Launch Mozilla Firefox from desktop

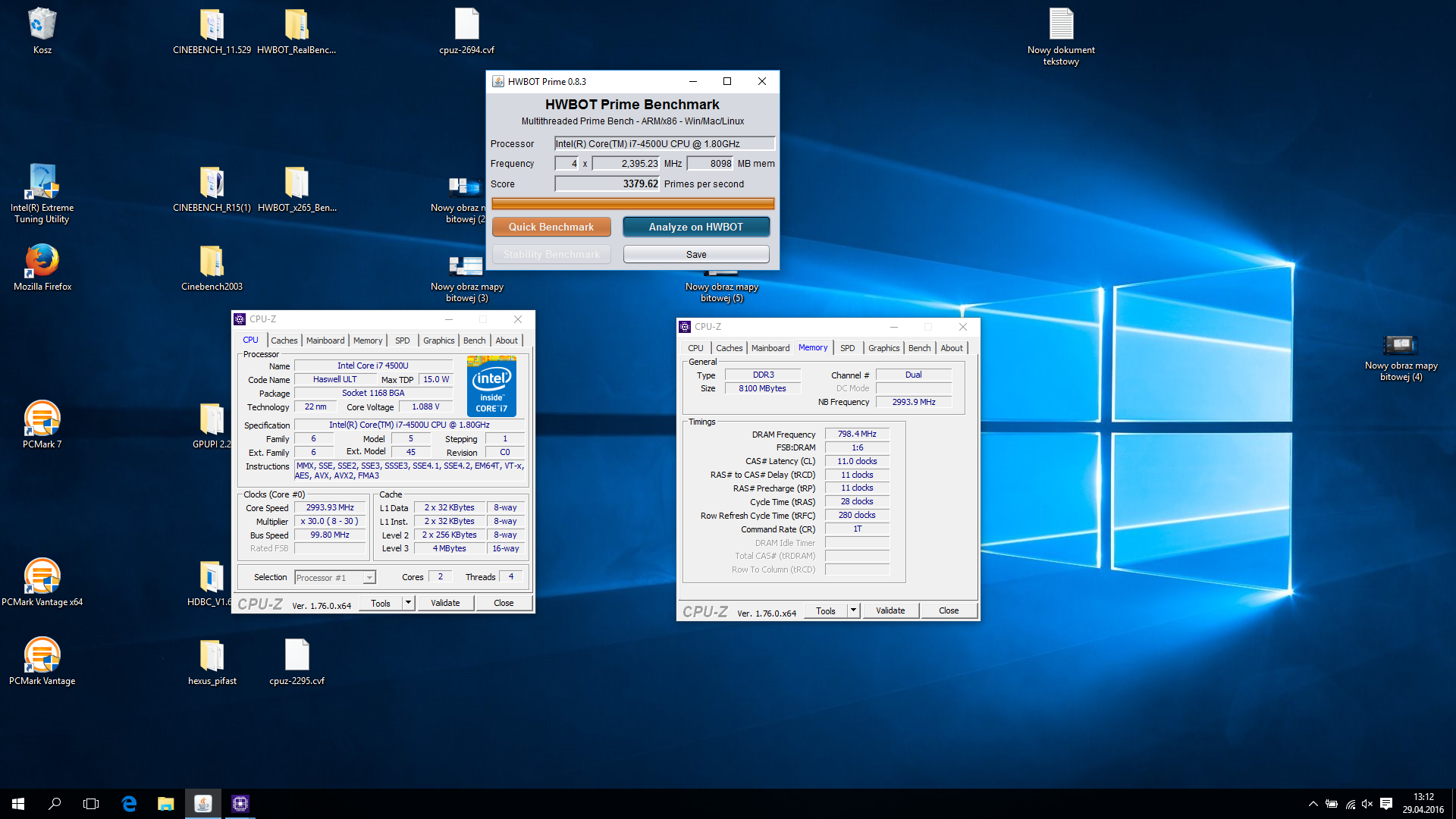pos(42,267)
